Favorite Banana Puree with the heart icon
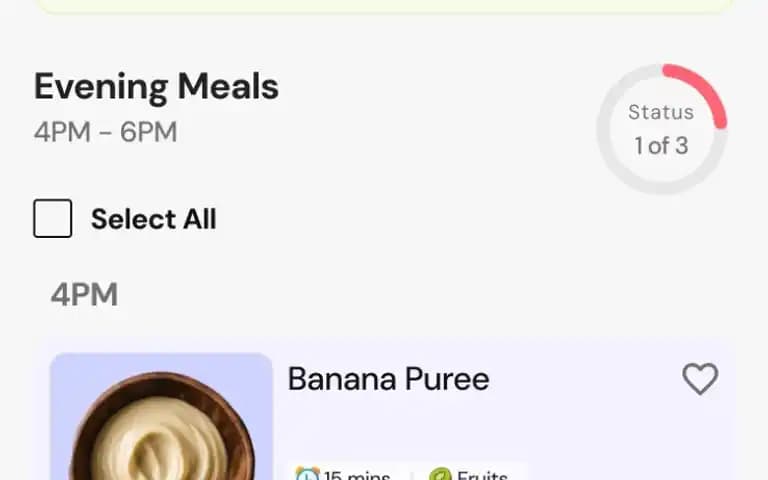 (700, 379)
